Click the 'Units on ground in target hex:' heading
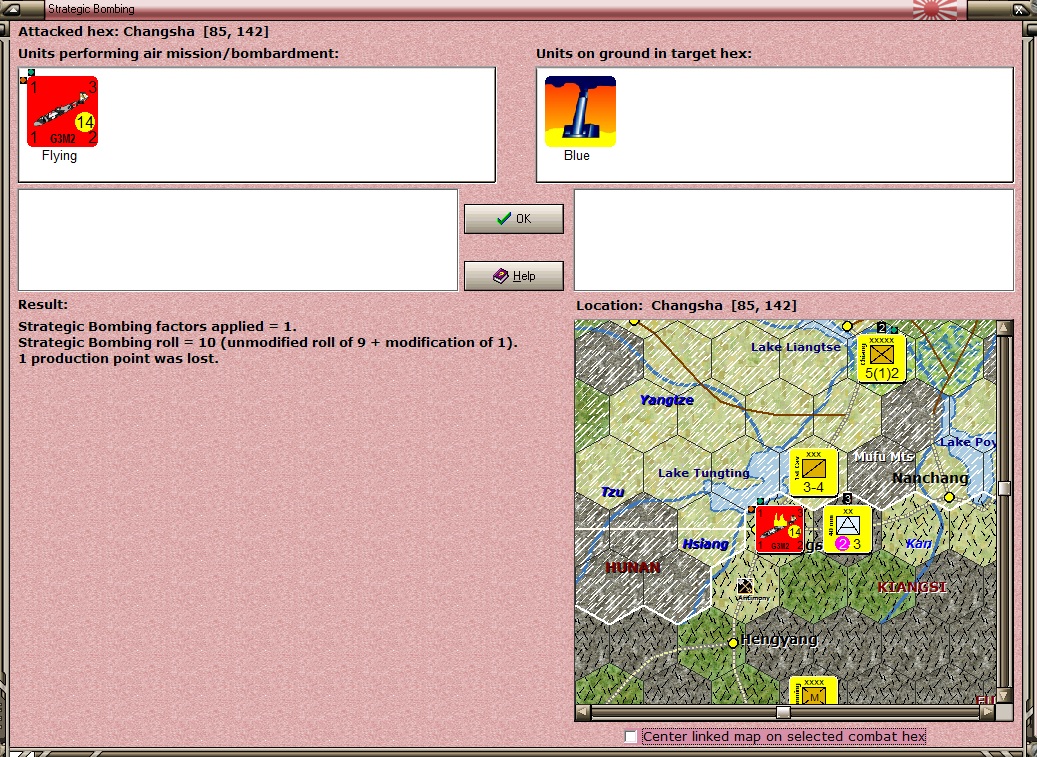 coord(644,54)
